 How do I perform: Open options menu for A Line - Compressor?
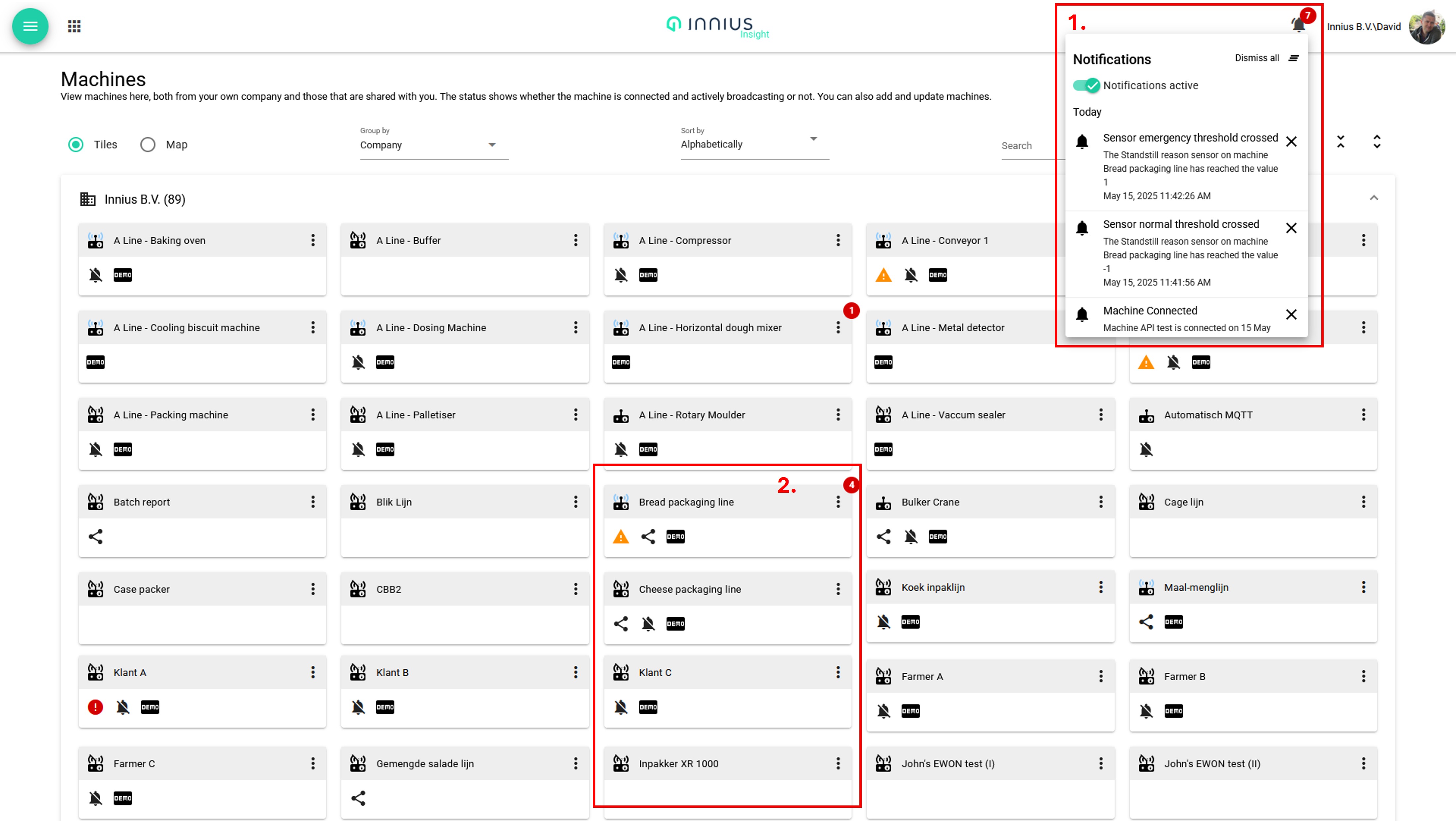[838, 240]
